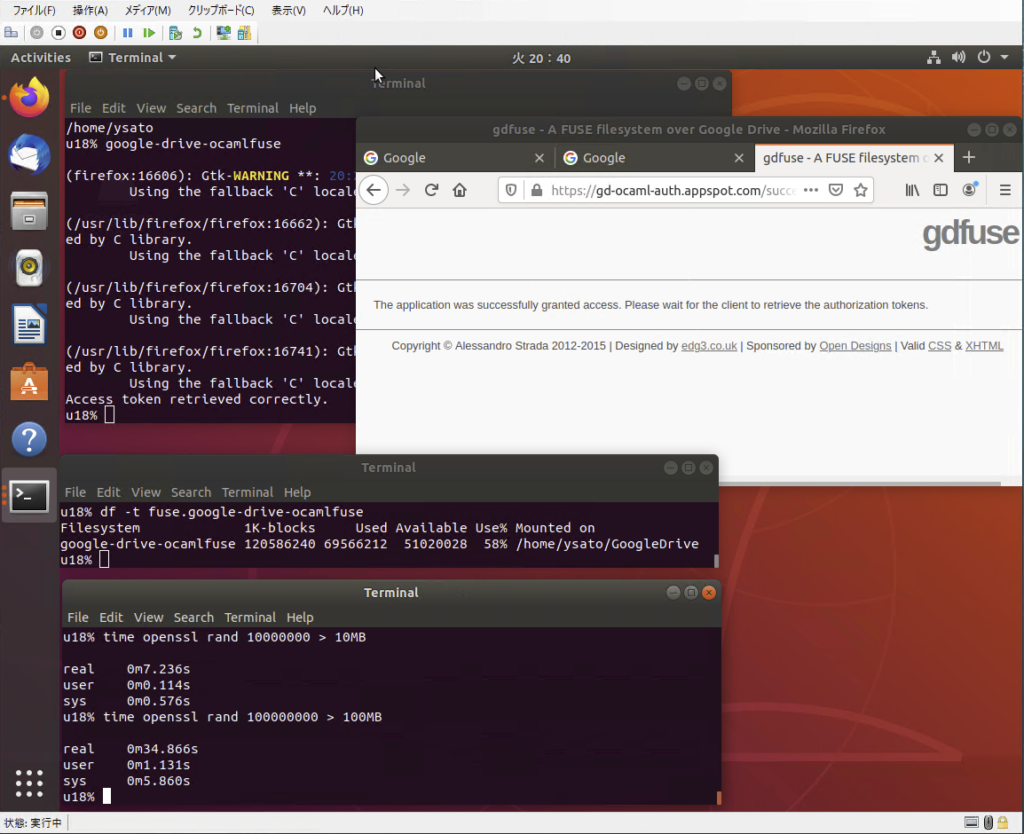Bookmark this page with the star icon
The width and height of the screenshot is (1024, 834).
[x=860, y=190]
